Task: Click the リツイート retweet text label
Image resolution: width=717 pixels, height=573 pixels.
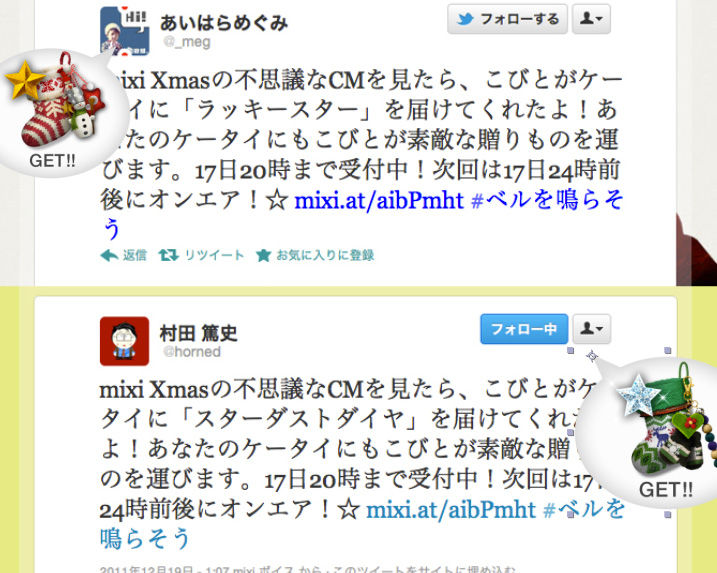Action: pos(214,255)
